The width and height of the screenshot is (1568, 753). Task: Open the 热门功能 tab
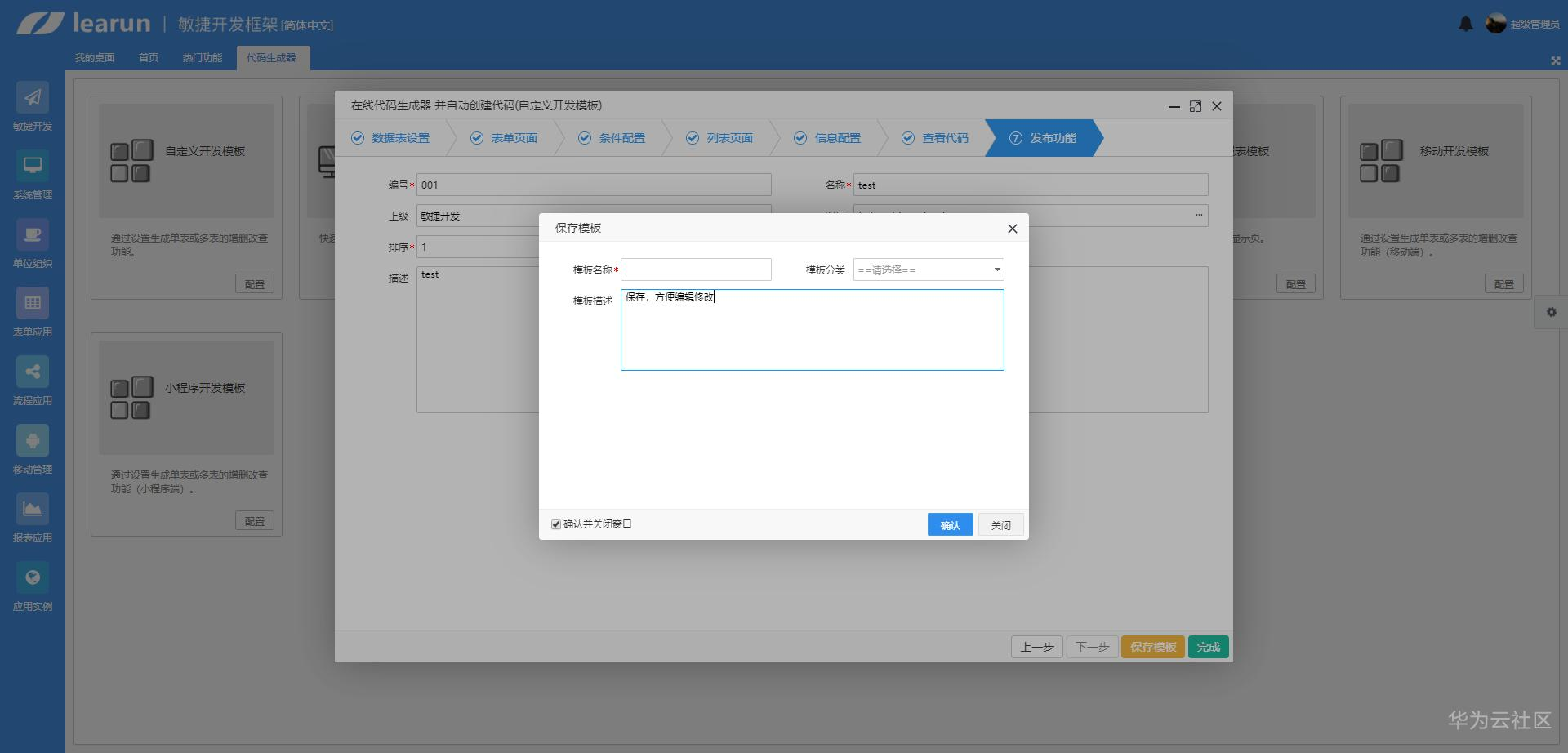click(x=203, y=58)
